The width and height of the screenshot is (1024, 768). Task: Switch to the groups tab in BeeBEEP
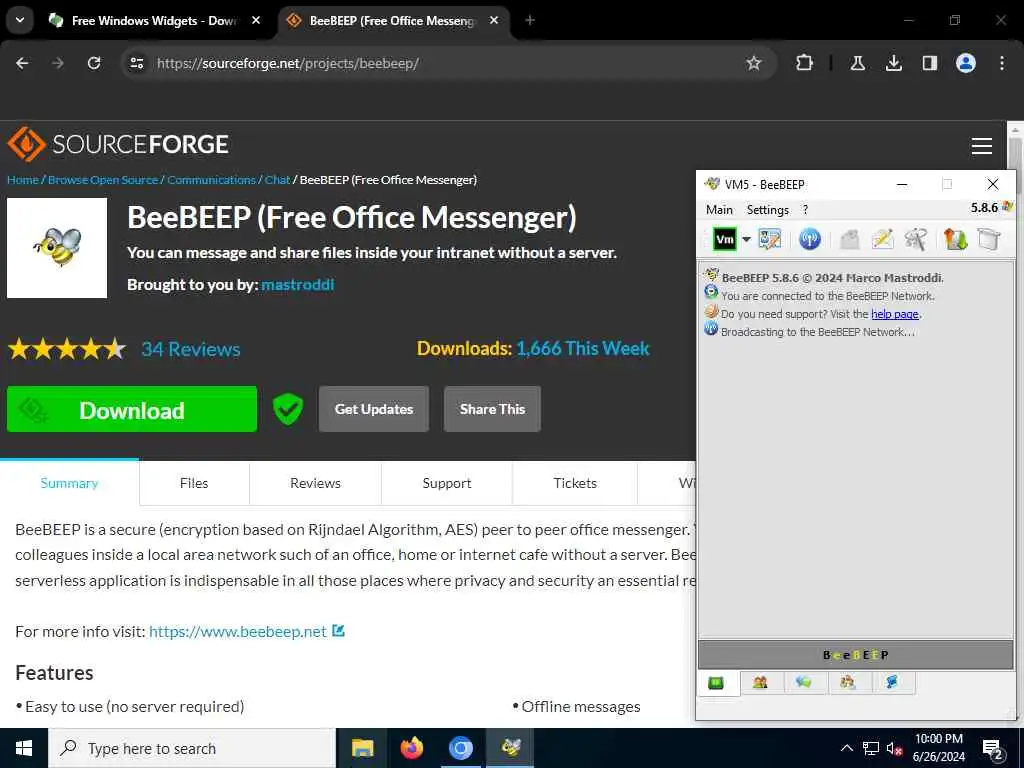848,682
